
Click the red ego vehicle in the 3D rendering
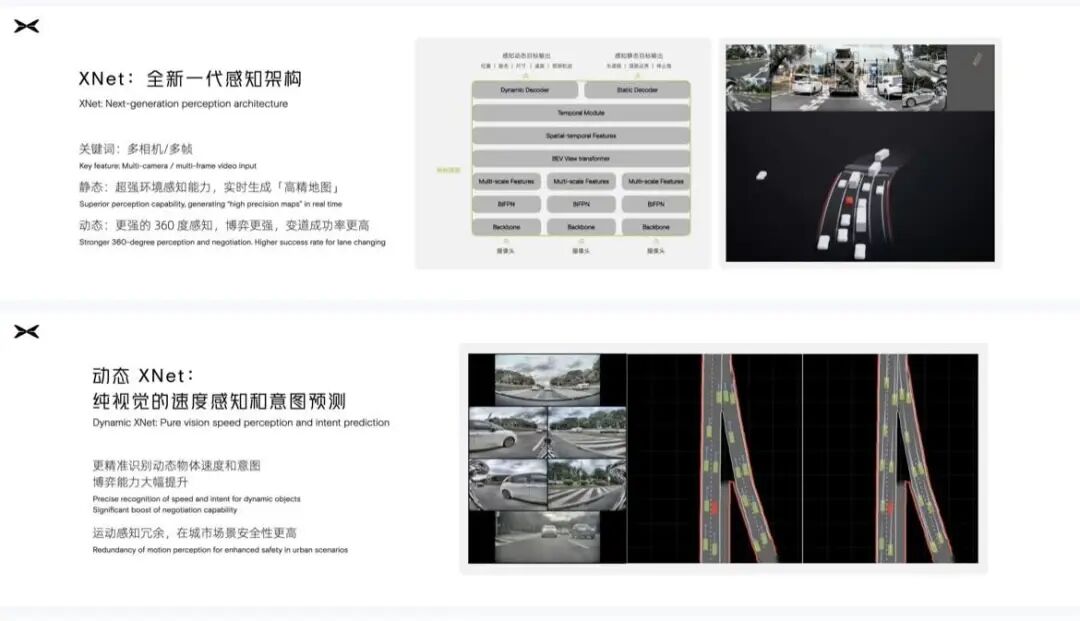(x=849, y=200)
